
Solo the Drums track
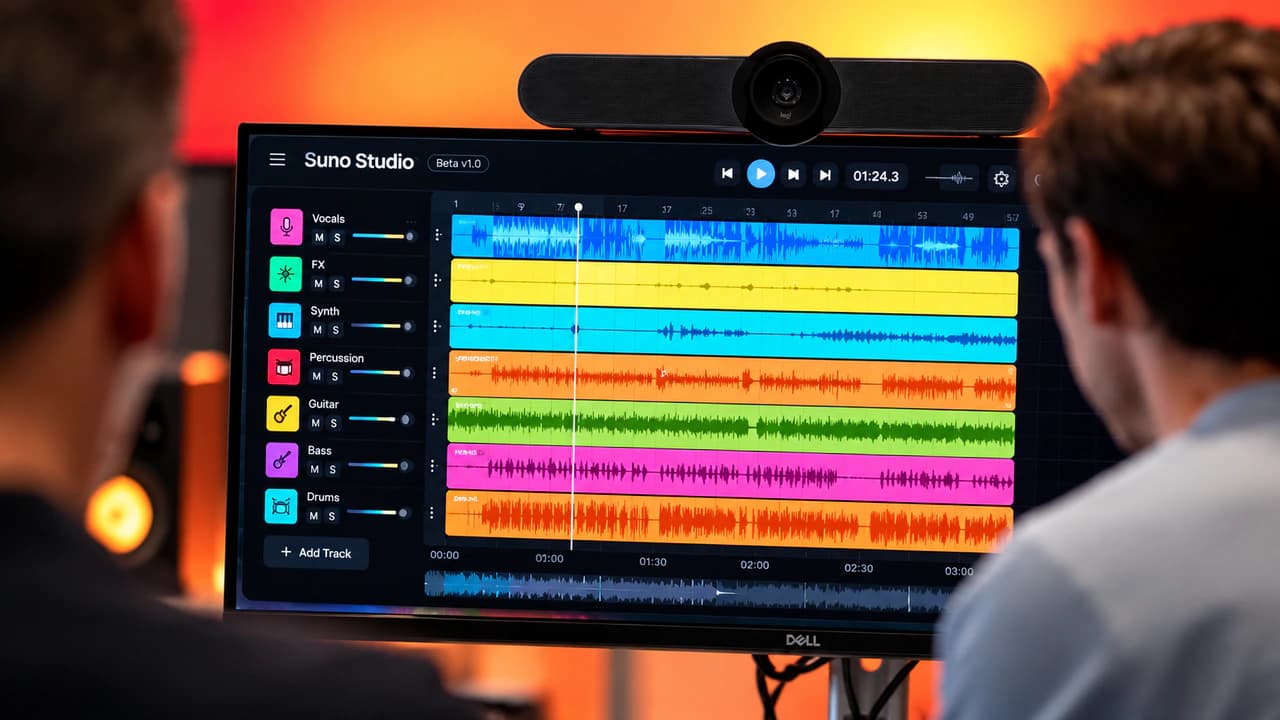click(332, 516)
